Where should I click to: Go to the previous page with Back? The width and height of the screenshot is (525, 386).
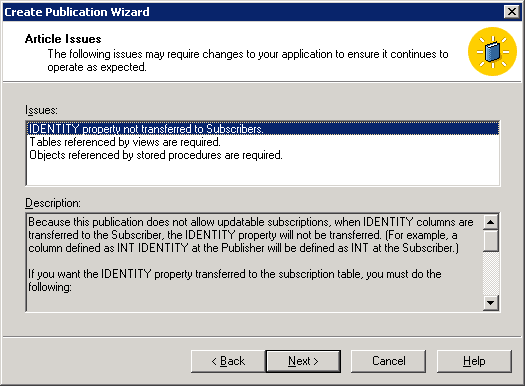(228, 361)
